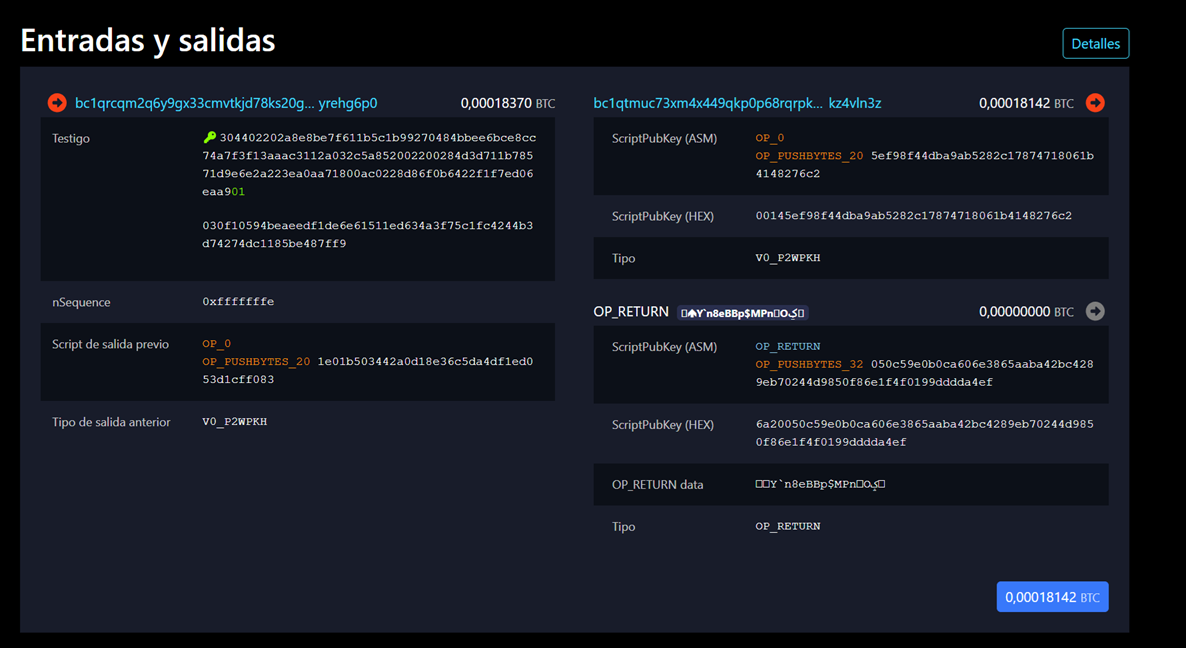Select hex 00145ef98f44dba9ab5282c17874718061b4148276c2
The height and width of the screenshot is (648, 1186).
click(914, 215)
